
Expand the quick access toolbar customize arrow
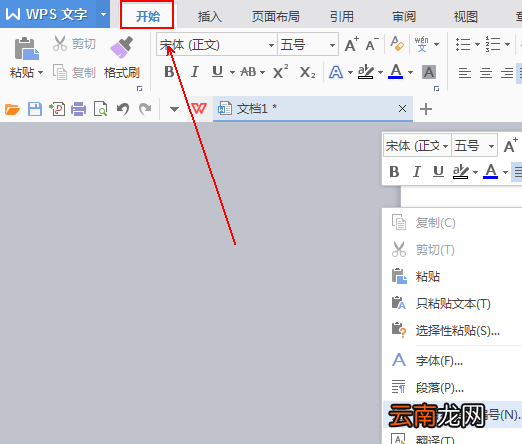[174, 109]
